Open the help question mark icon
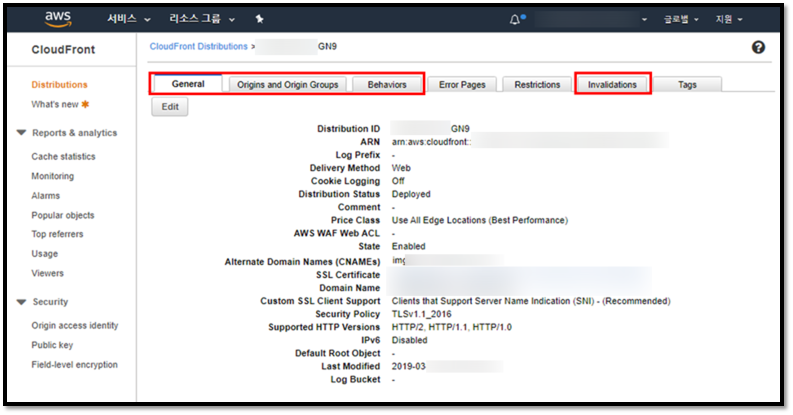793x415 pixels. (x=758, y=47)
